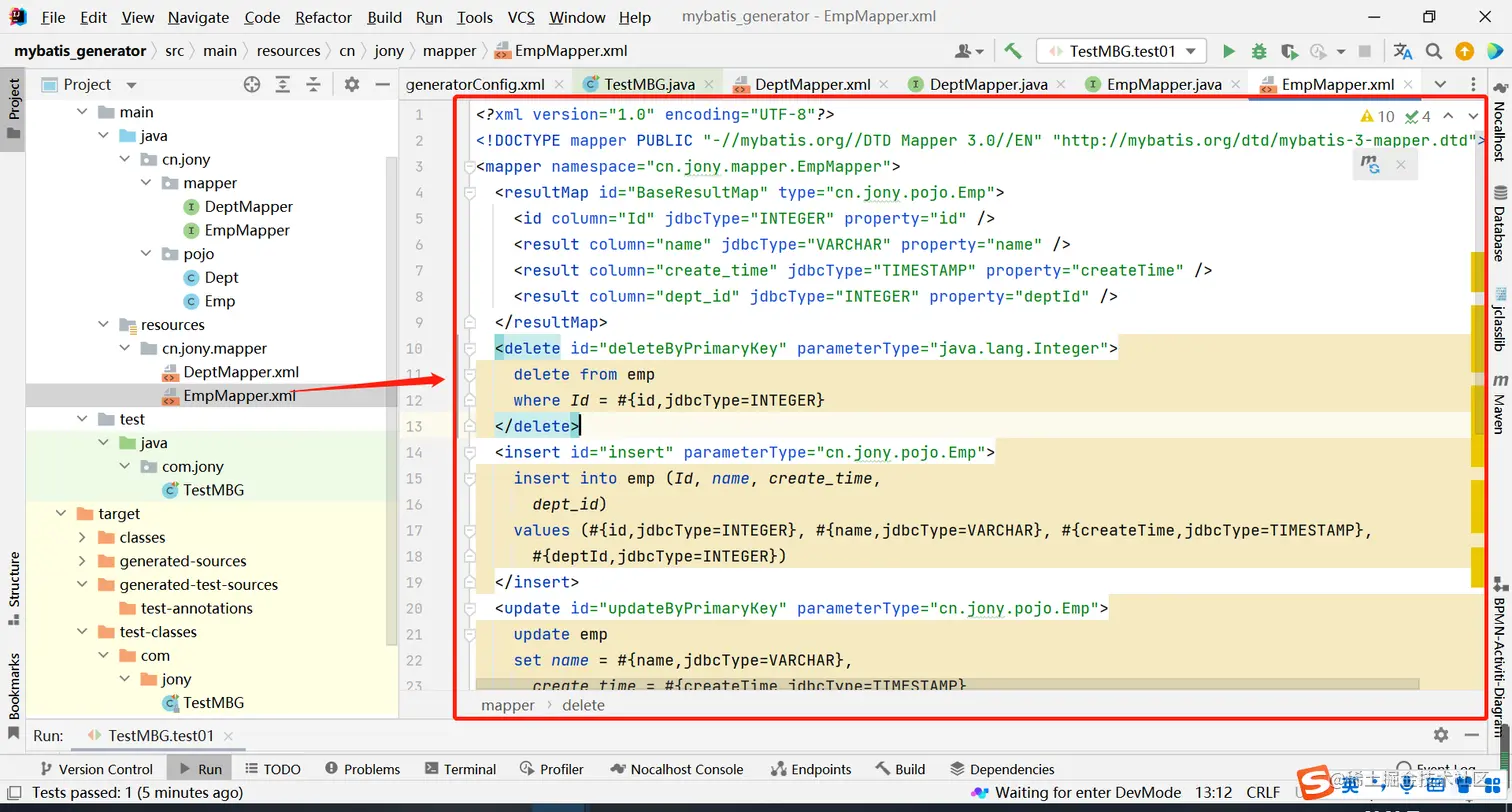1512x812 pixels.
Task: Close the TestMBG.java editor tab
Action: [x=711, y=85]
